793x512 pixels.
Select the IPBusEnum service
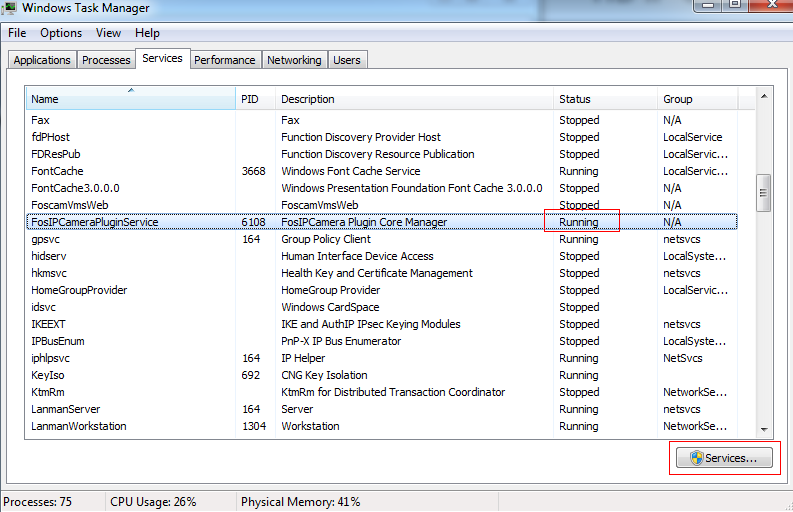click(58, 342)
